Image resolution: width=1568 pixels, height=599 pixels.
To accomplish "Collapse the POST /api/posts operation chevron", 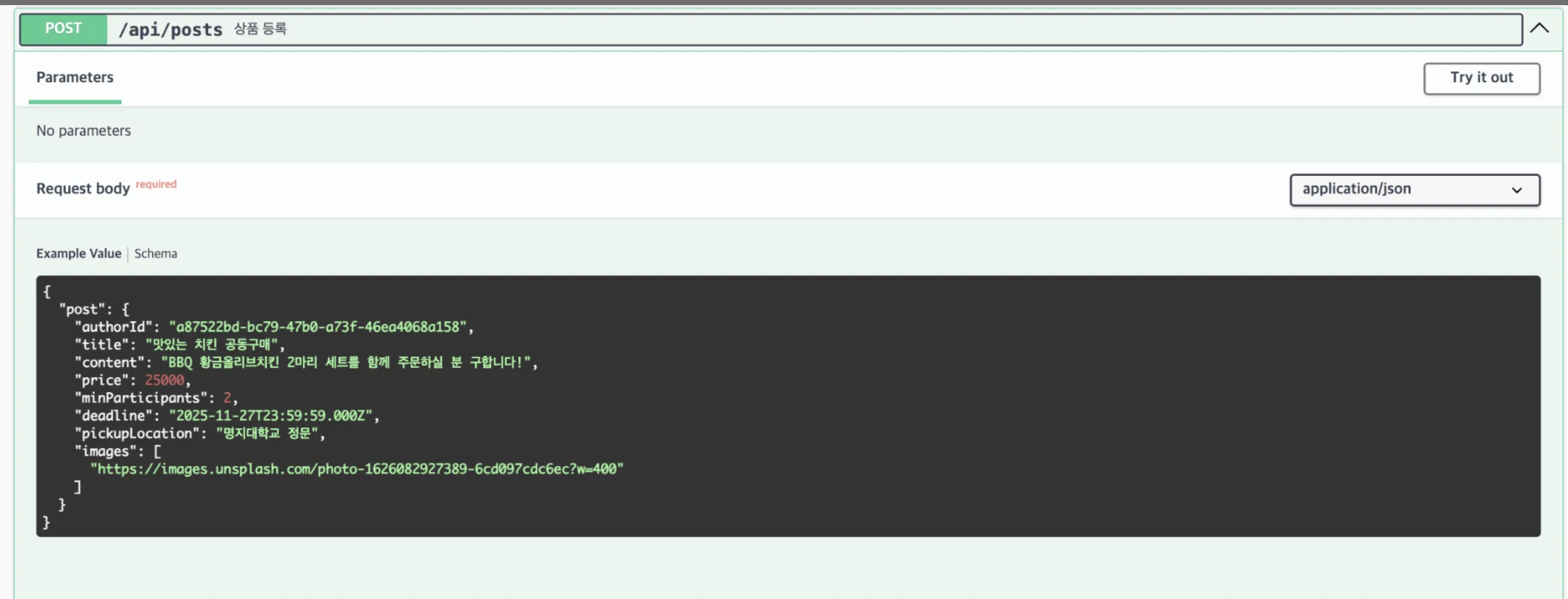I will click(x=1539, y=28).
